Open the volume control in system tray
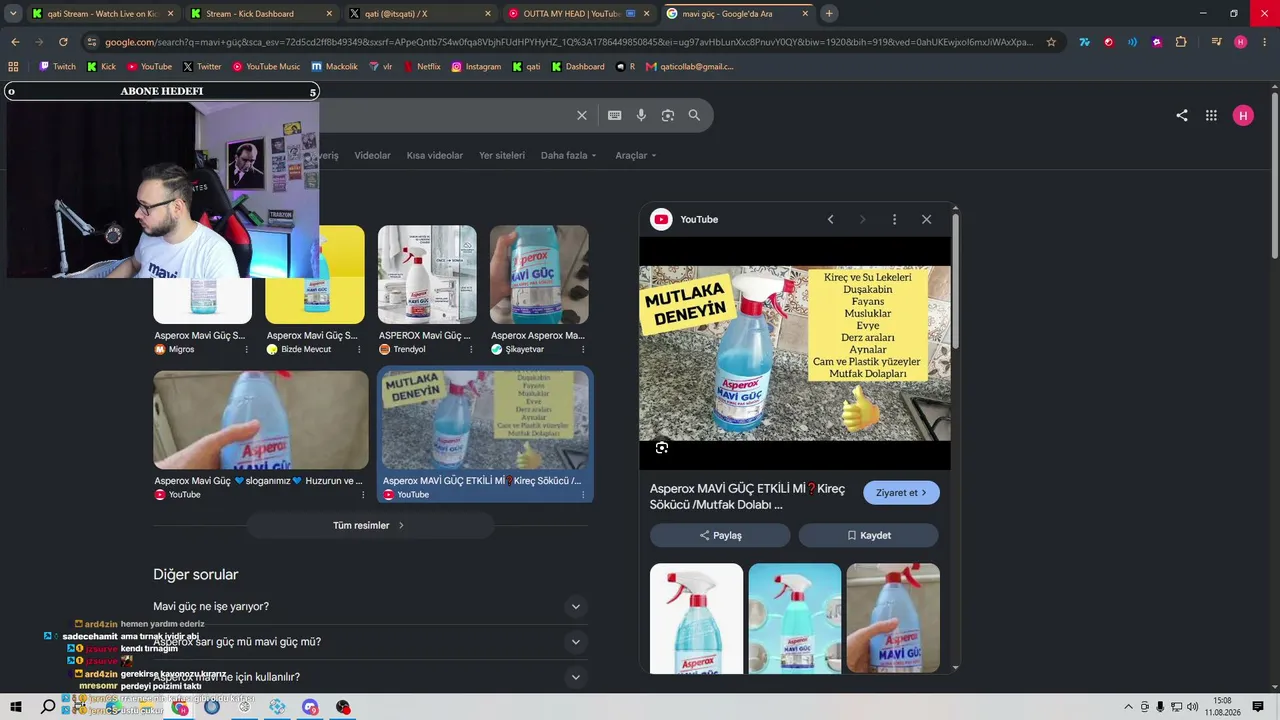Image resolution: width=1280 pixels, height=720 pixels. [1192, 707]
